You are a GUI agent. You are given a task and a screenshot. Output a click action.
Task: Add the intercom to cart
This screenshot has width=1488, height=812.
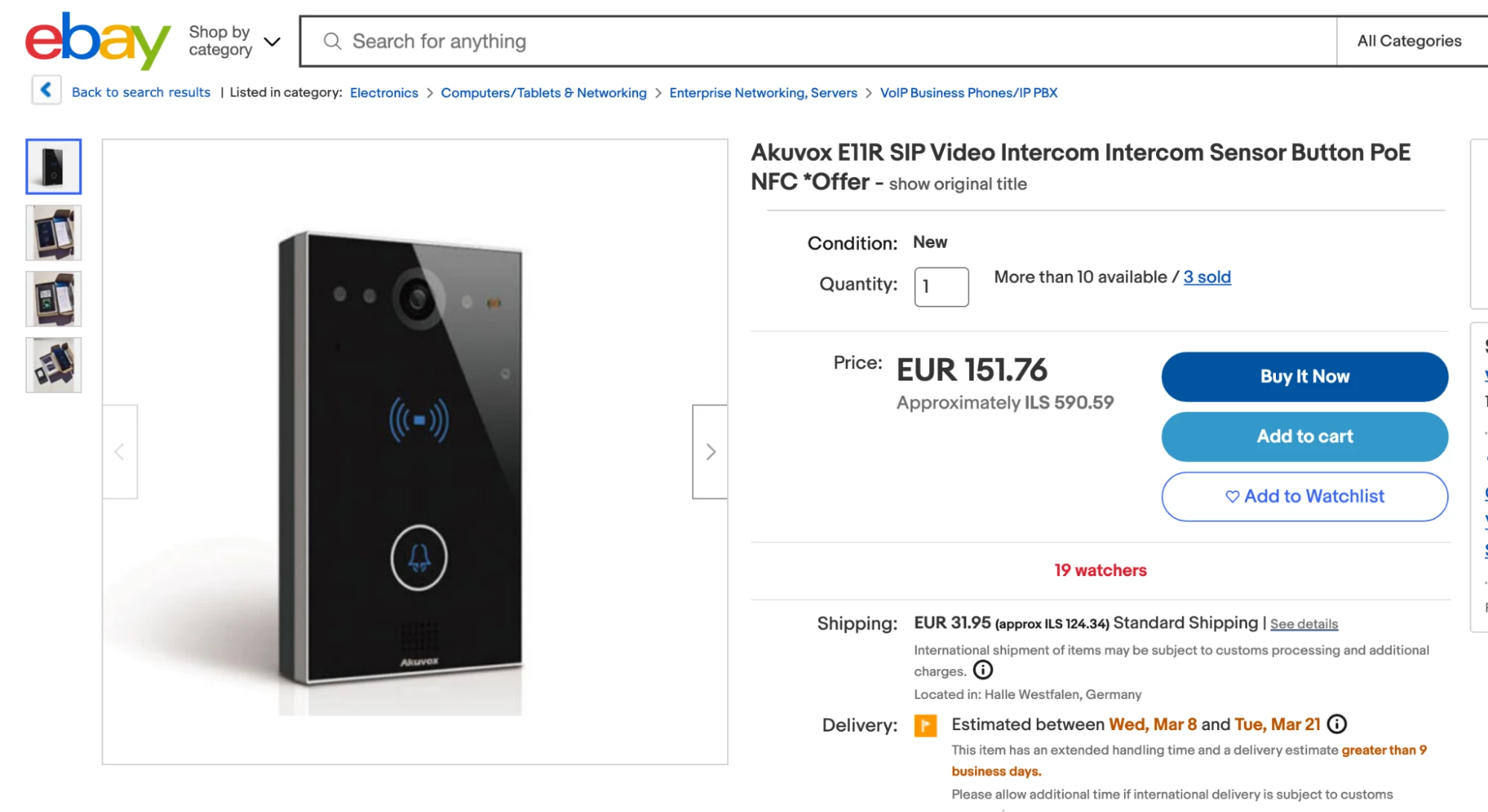pyautogui.click(x=1303, y=437)
